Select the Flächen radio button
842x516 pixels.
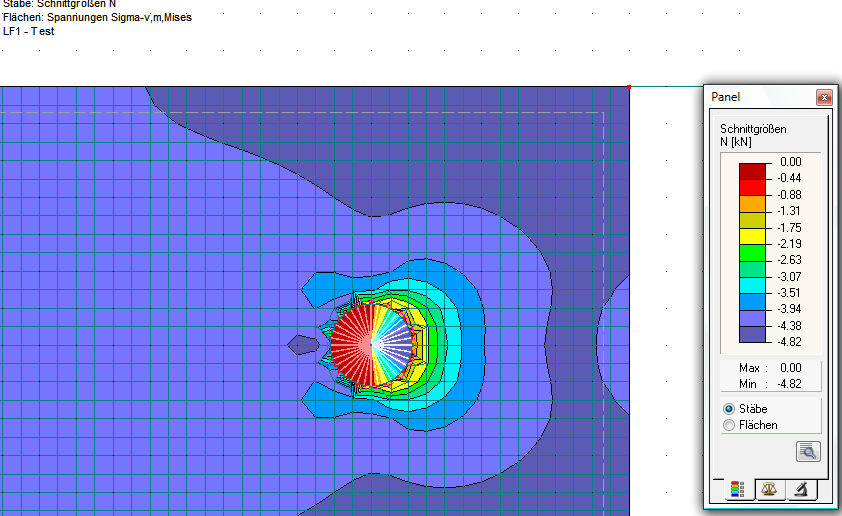[x=729, y=425]
